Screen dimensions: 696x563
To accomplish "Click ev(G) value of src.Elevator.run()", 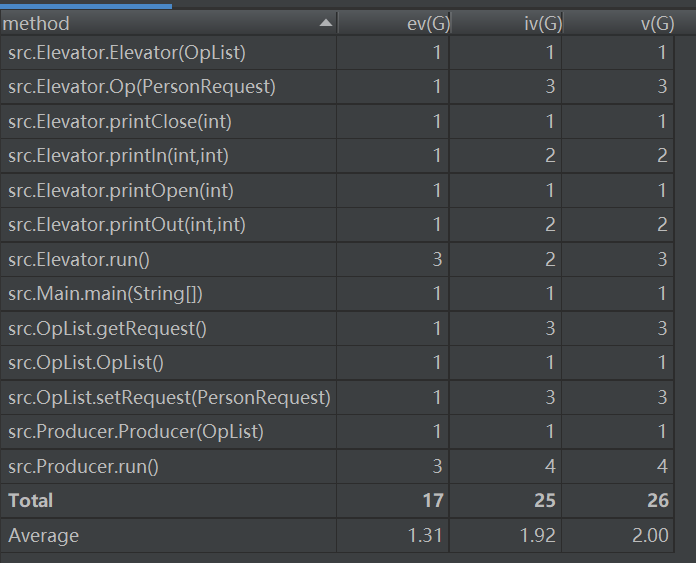I will [x=437, y=259].
